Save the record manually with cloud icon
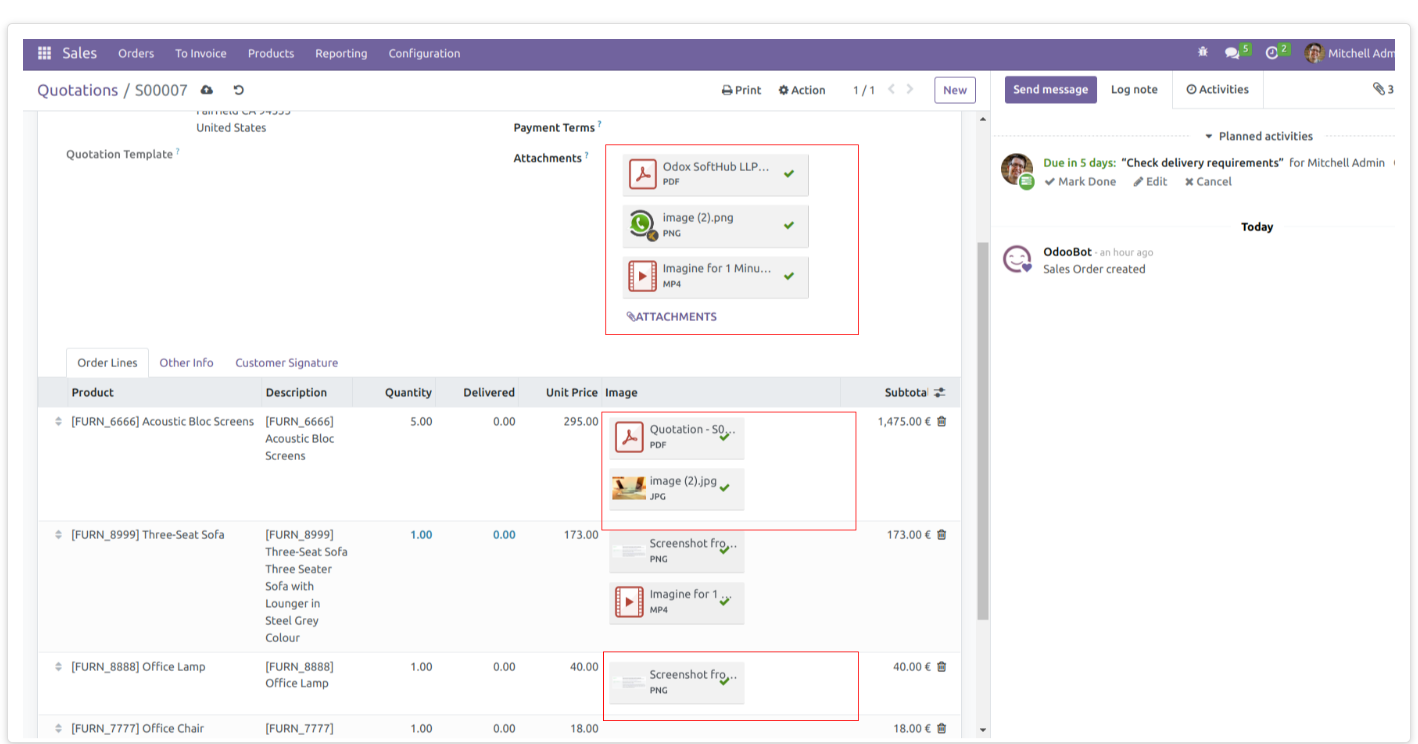The image size is (1418, 744). coord(207,90)
